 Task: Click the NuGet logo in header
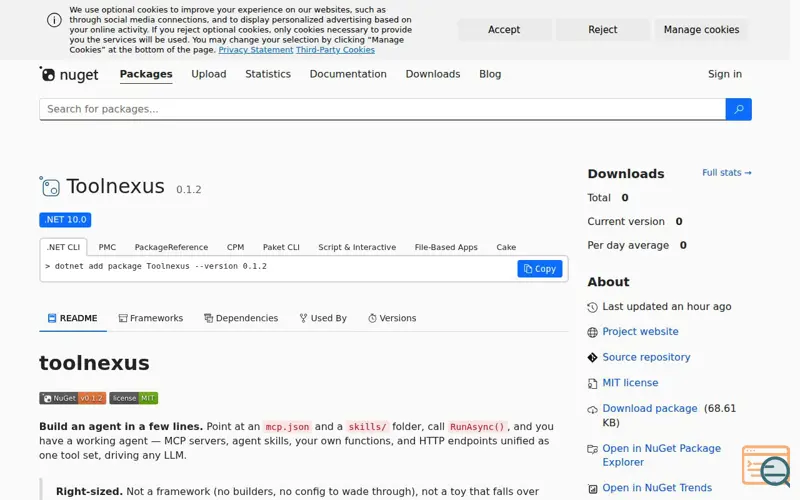click(69, 74)
